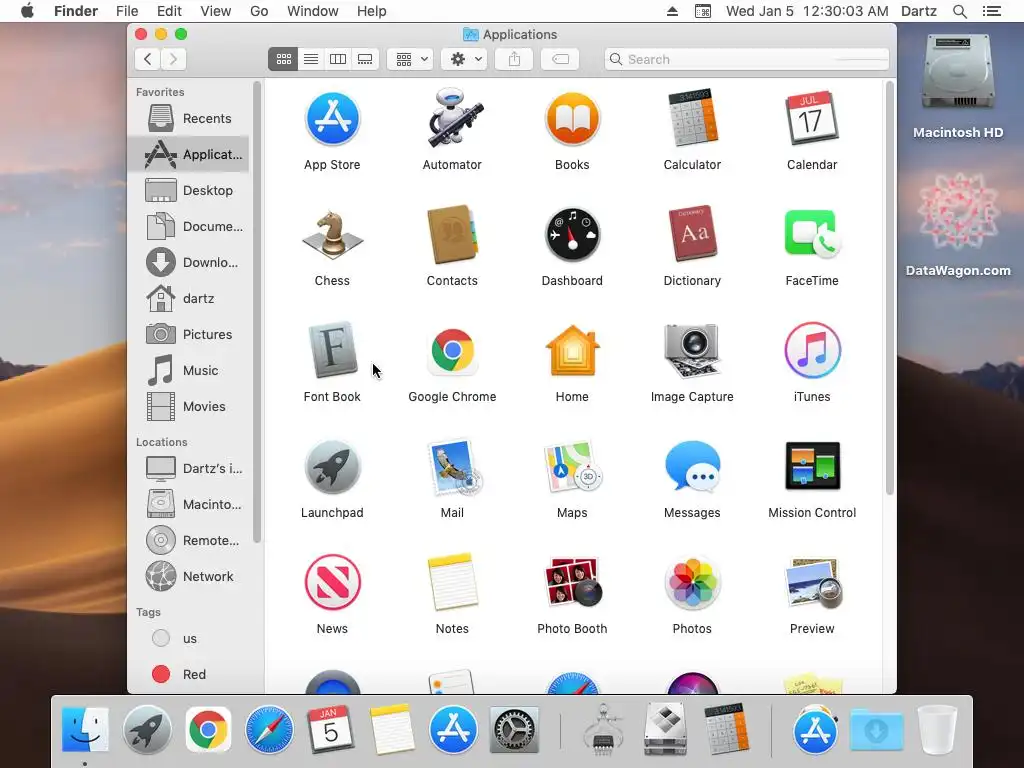Open the Apple menu
The image size is (1024, 768).
pos(27,11)
